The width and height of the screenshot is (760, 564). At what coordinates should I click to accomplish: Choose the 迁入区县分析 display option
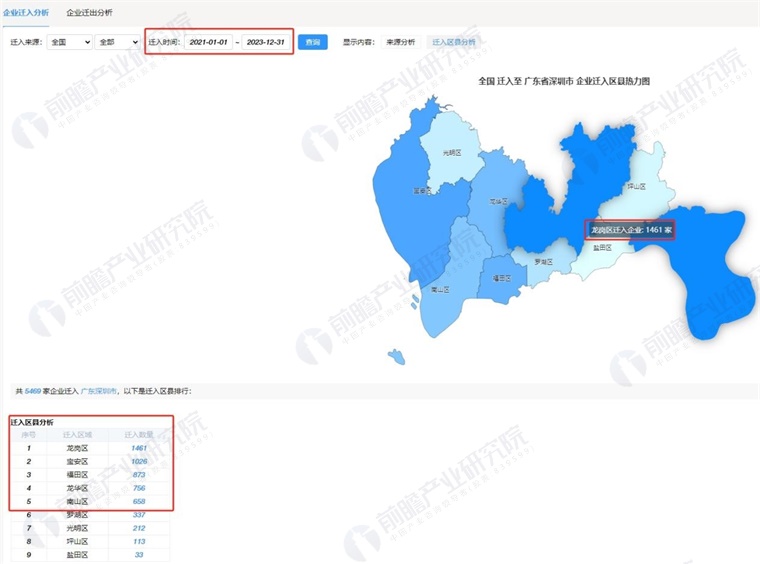(454, 42)
